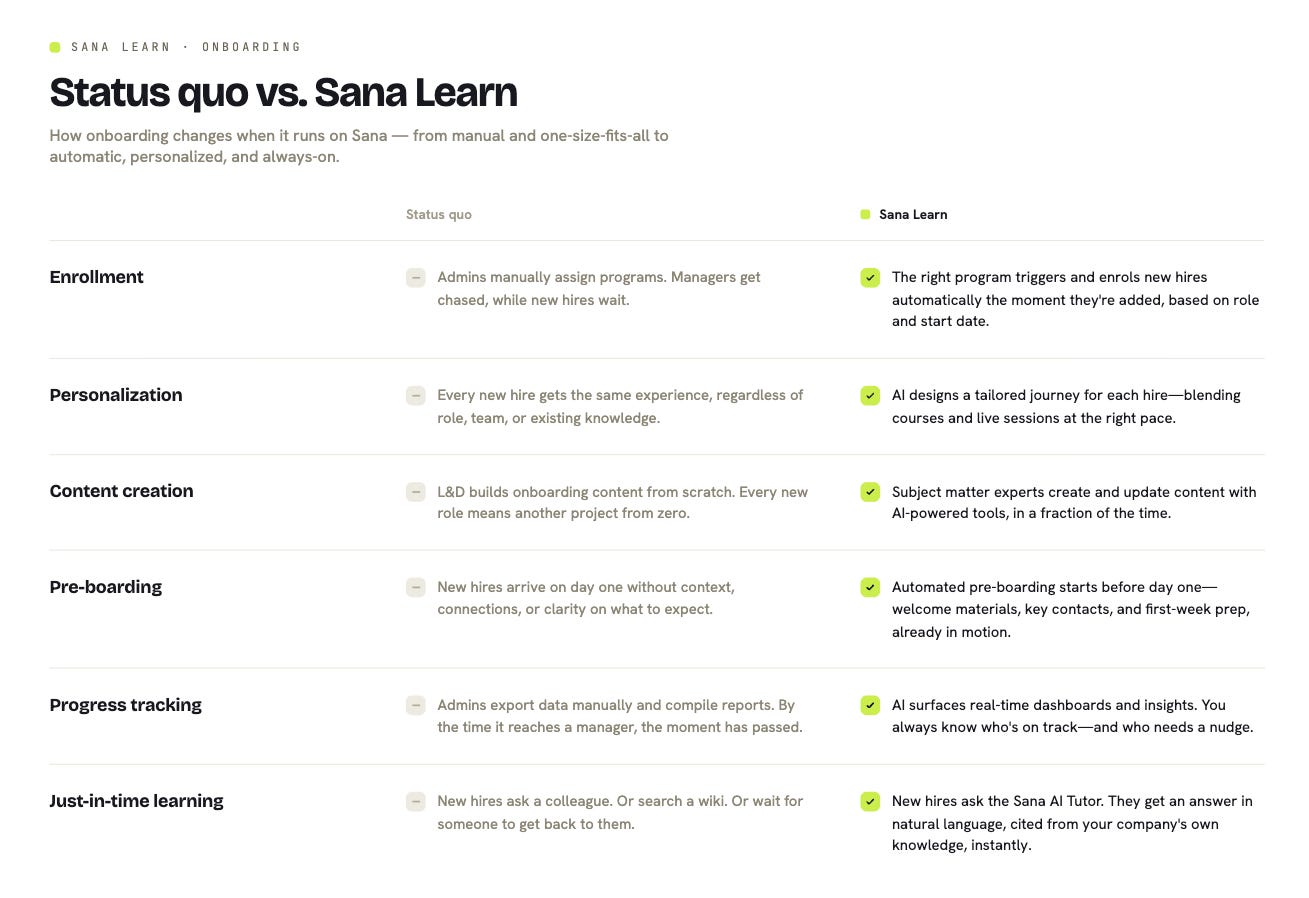The height and width of the screenshot is (898, 1309).
Task: Click the Pre-boarding row label
Action: pos(106,587)
